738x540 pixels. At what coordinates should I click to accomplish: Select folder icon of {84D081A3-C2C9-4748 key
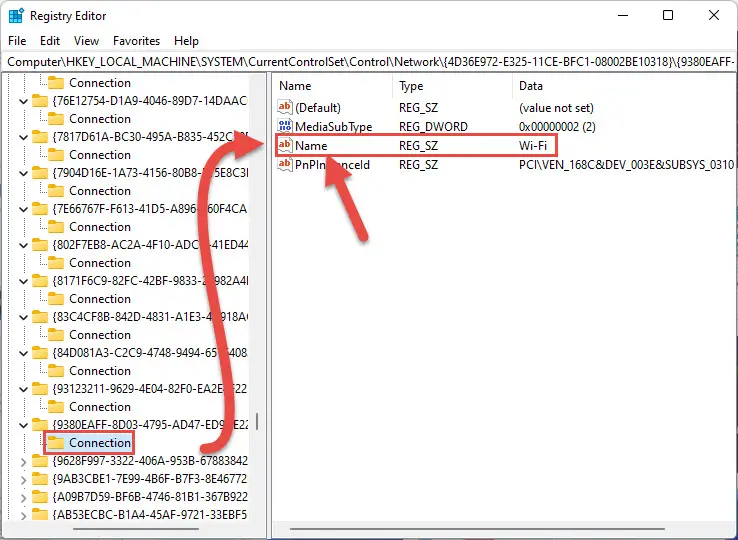(x=40, y=353)
